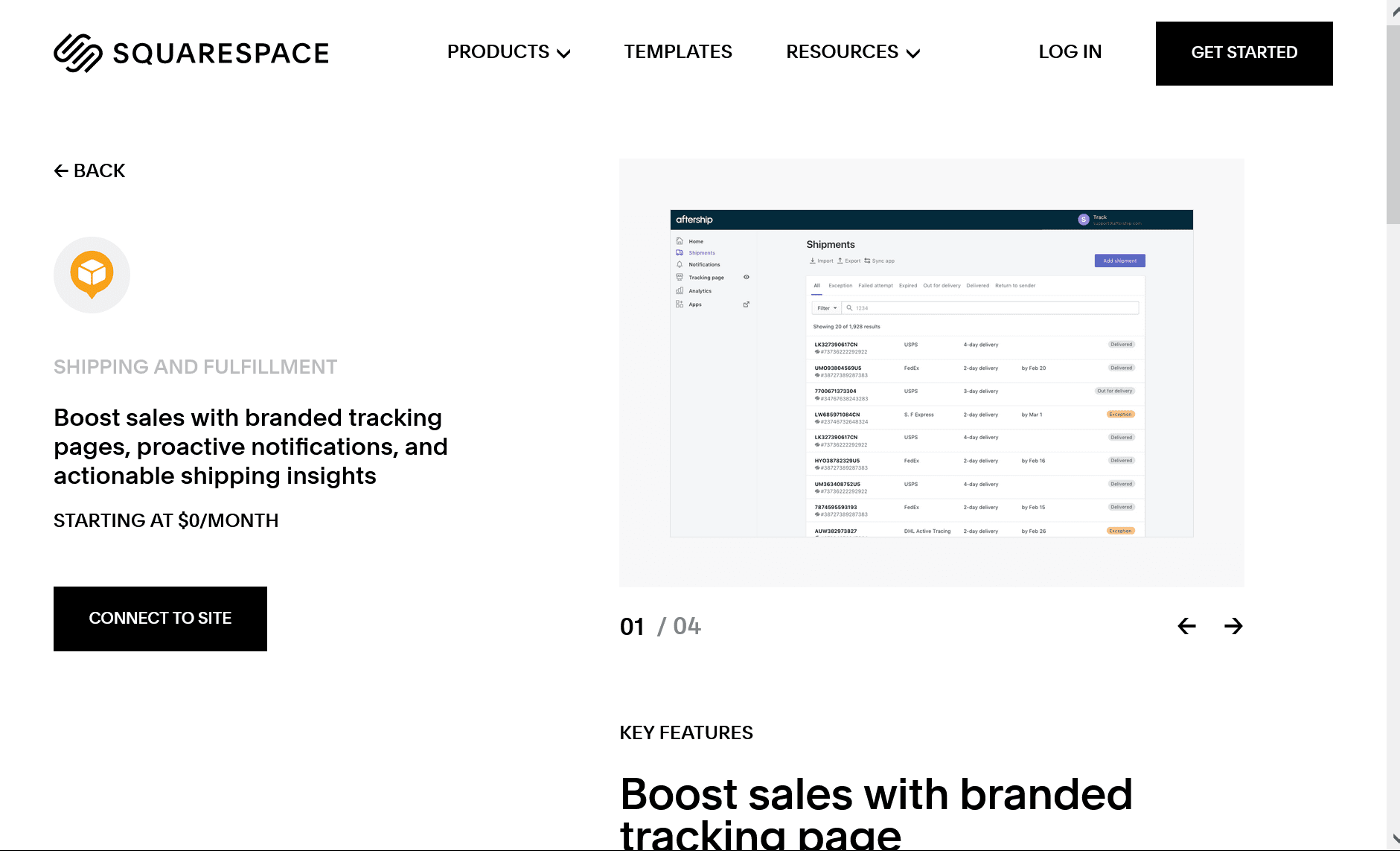Open the Templates menu item

(677, 52)
